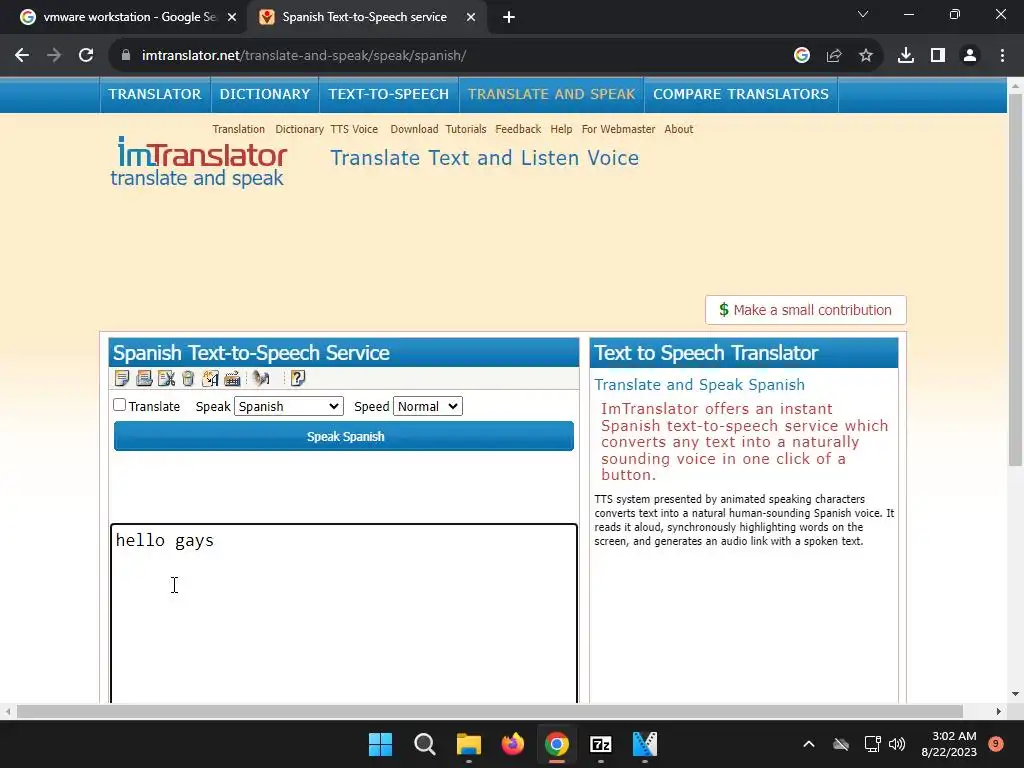The image size is (1024, 768).
Task: Click the paste text toolbar icon
Action: (144, 378)
